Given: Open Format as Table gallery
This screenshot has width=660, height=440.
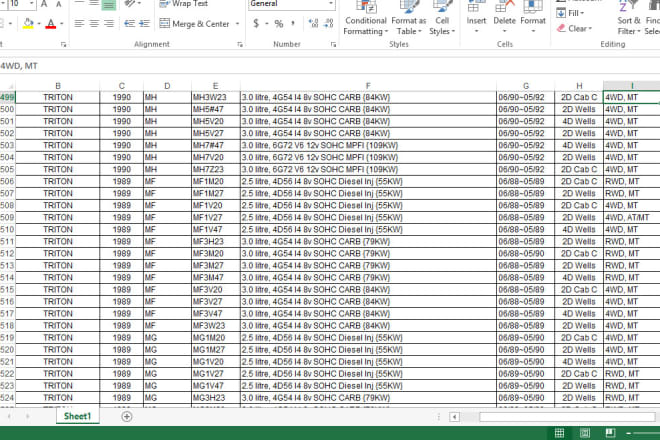Looking at the screenshot, I should [x=409, y=19].
